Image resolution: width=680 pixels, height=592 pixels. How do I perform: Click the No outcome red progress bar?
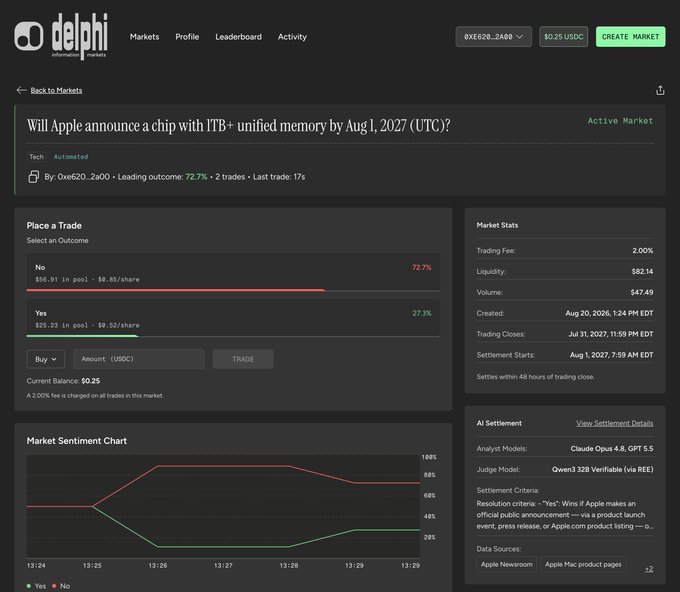(176, 290)
